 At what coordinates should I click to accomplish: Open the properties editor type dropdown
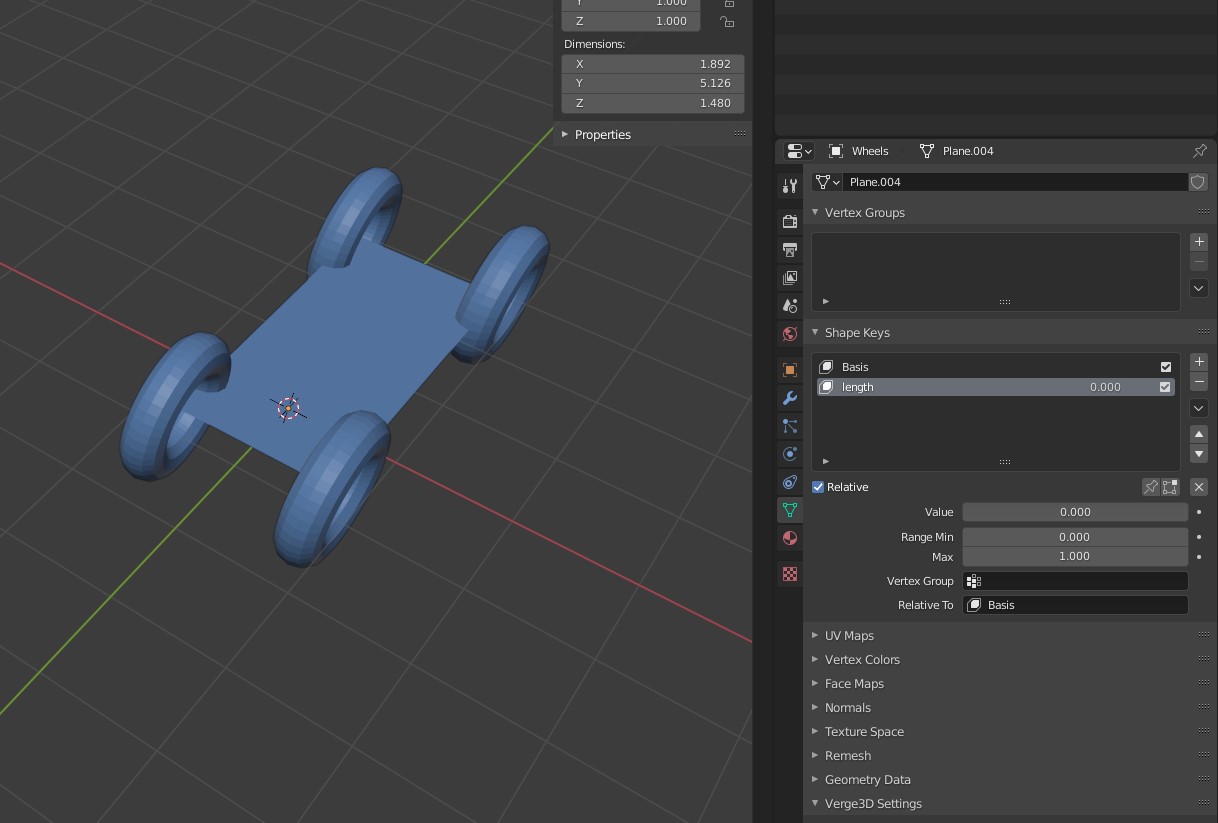[x=799, y=151]
